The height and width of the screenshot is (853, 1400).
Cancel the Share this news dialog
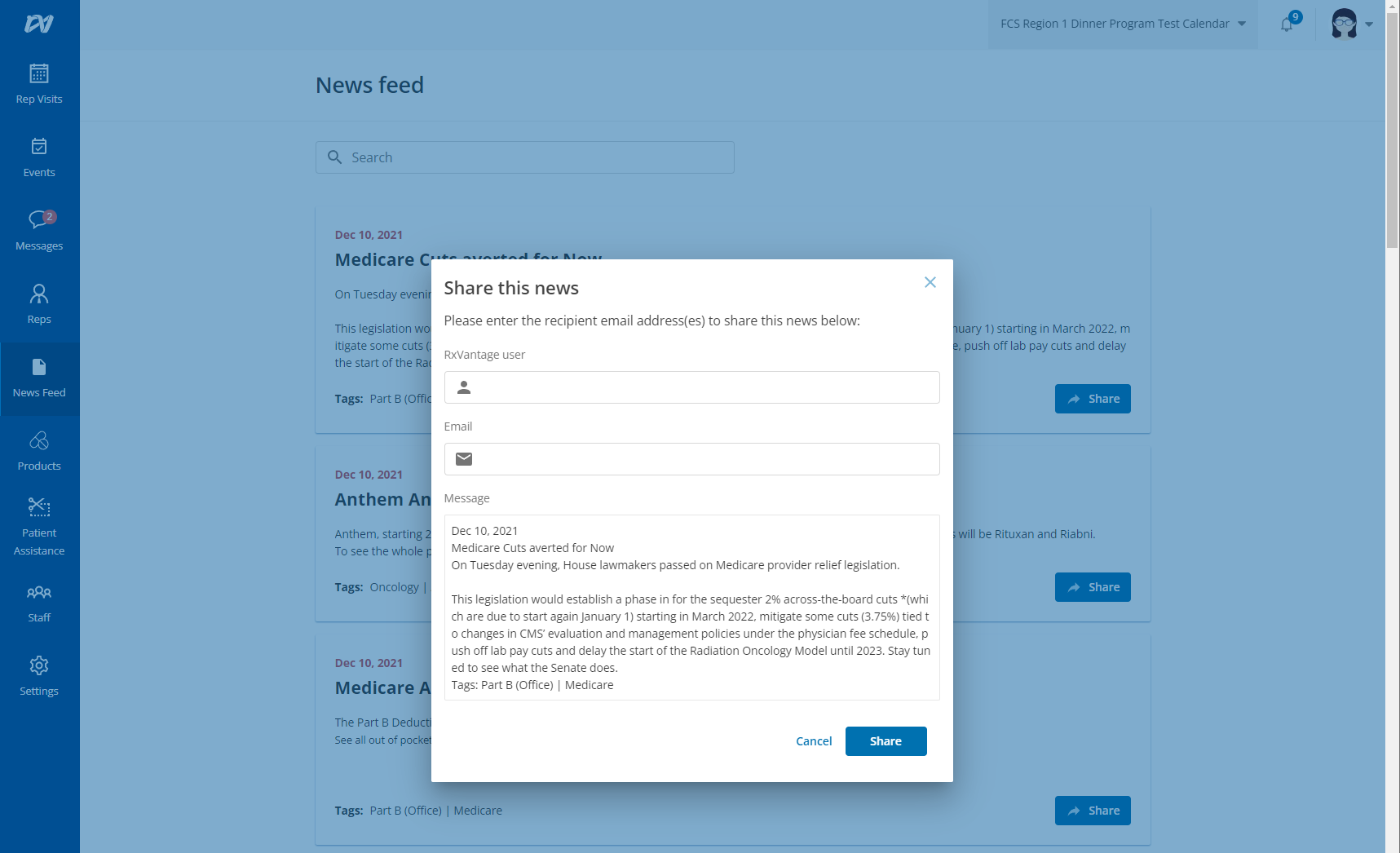(813, 741)
